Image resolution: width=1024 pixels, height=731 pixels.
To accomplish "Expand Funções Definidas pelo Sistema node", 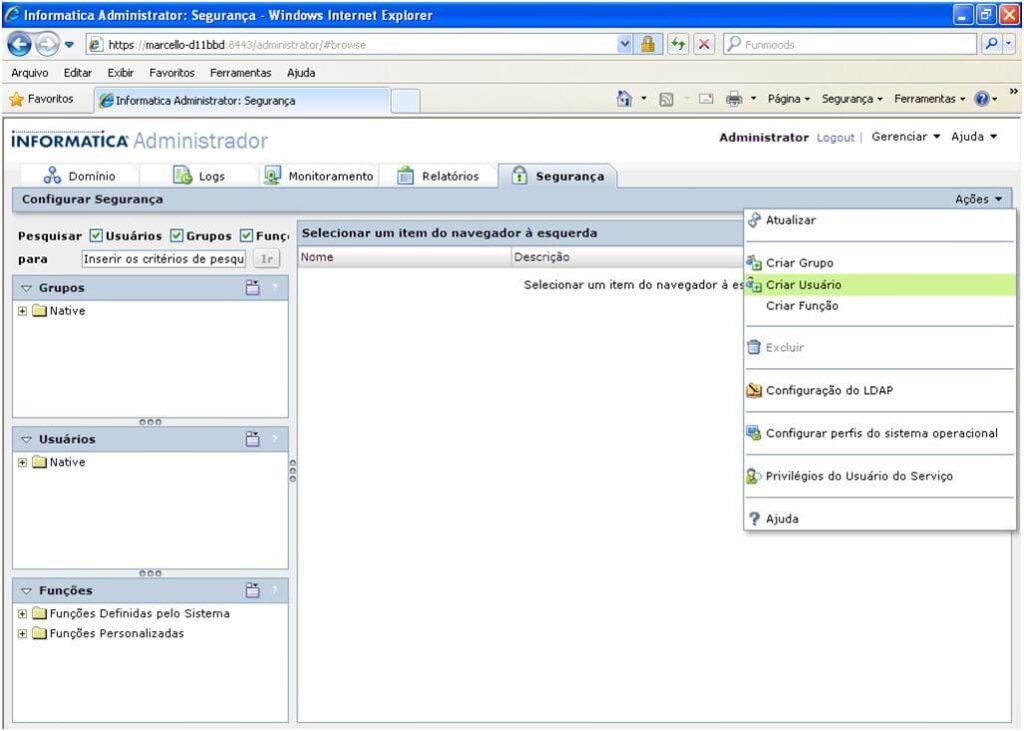I will click(22, 614).
